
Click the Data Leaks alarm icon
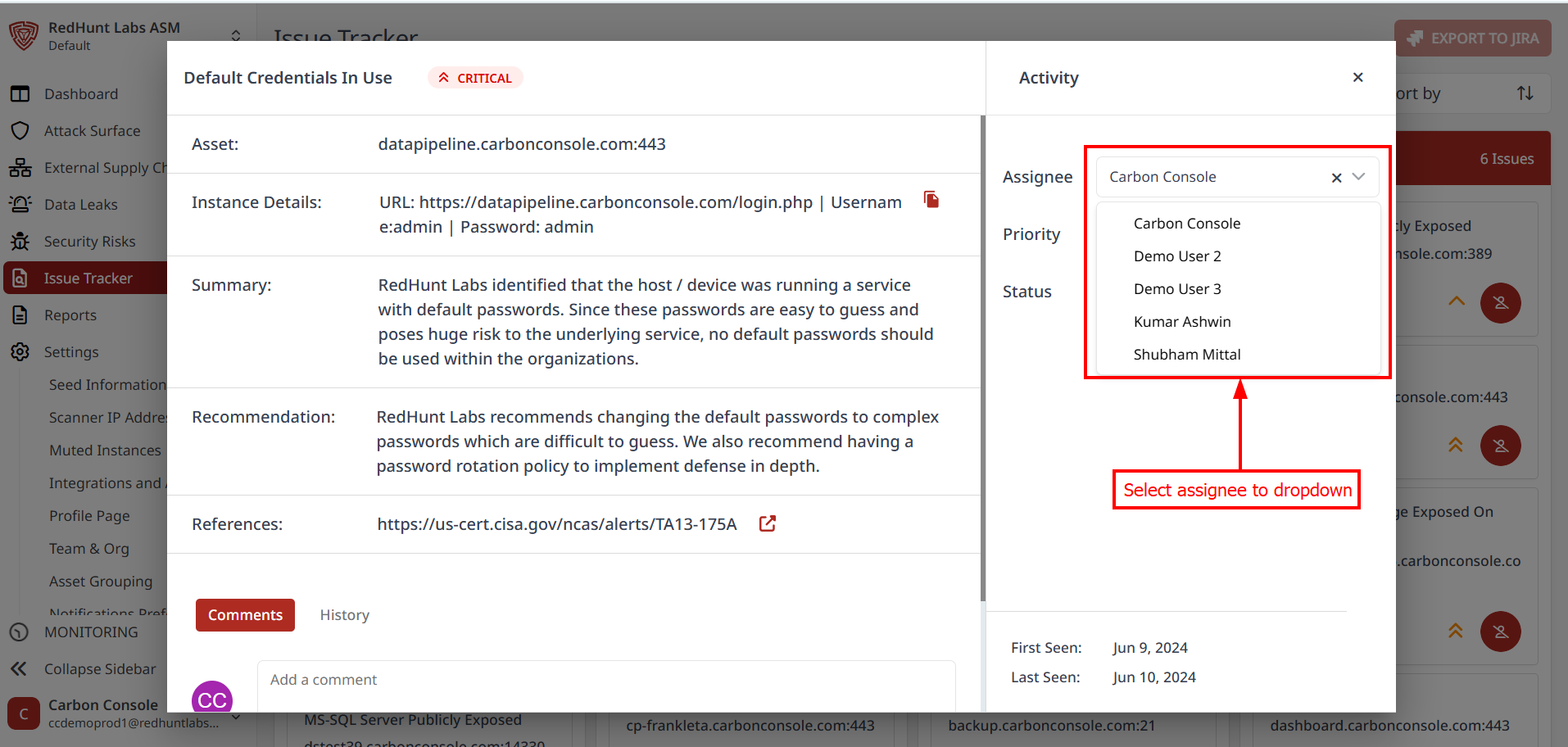pos(20,204)
